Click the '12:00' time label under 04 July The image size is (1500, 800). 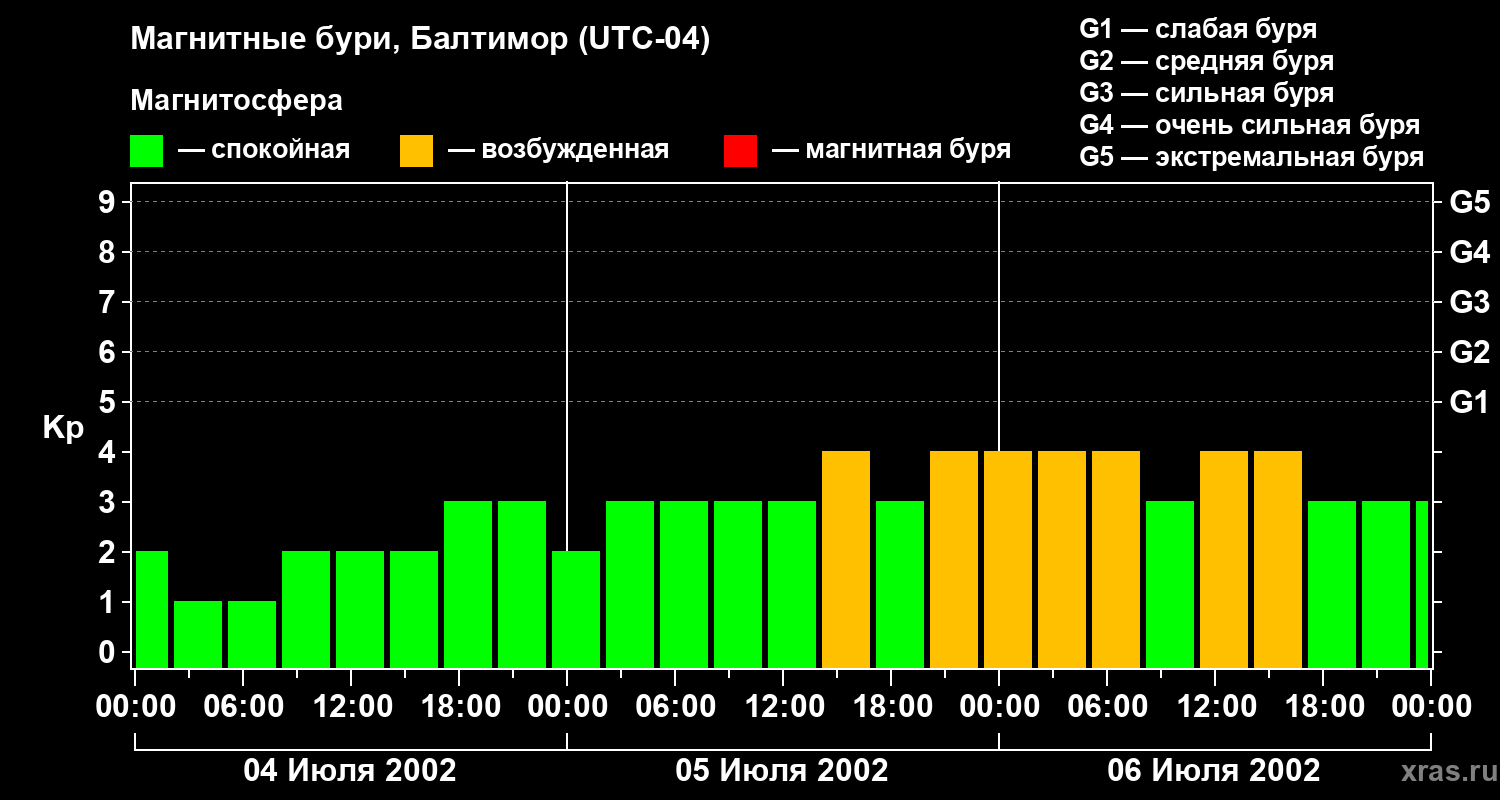(350, 707)
